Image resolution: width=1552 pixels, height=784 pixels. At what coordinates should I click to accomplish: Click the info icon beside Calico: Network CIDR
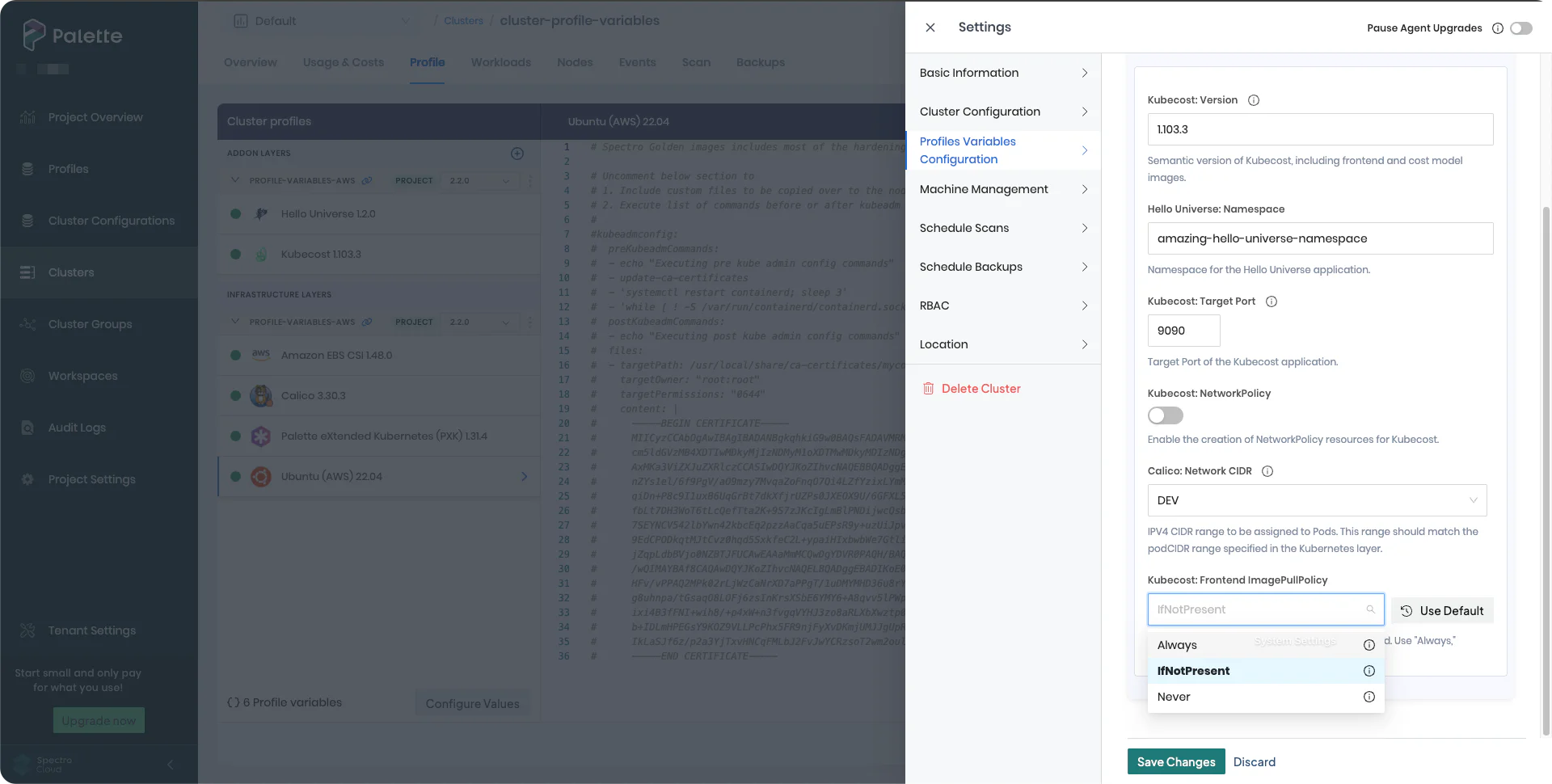coord(1267,470)
